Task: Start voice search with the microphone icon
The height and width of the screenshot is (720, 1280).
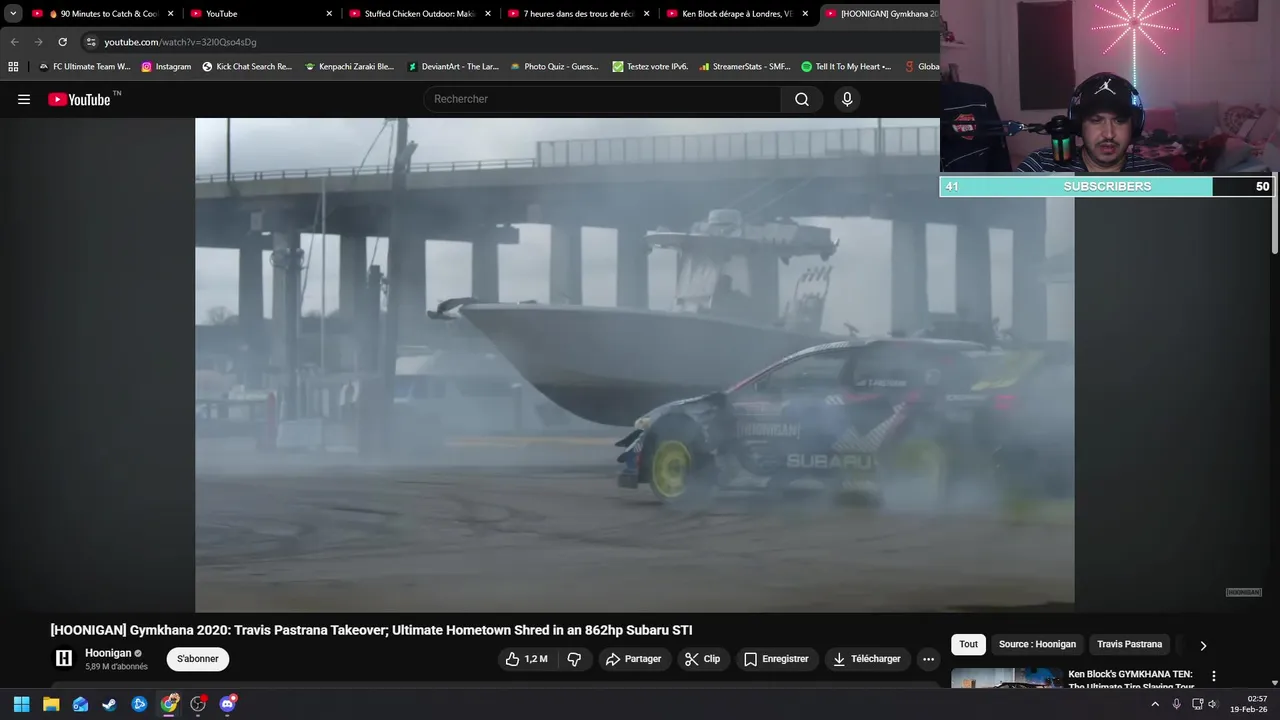Action: [x=847, y=99]
